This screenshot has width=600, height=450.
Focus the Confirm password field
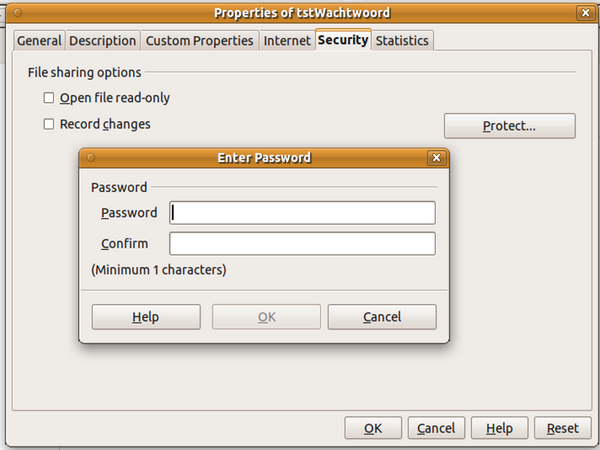(302, 244)
